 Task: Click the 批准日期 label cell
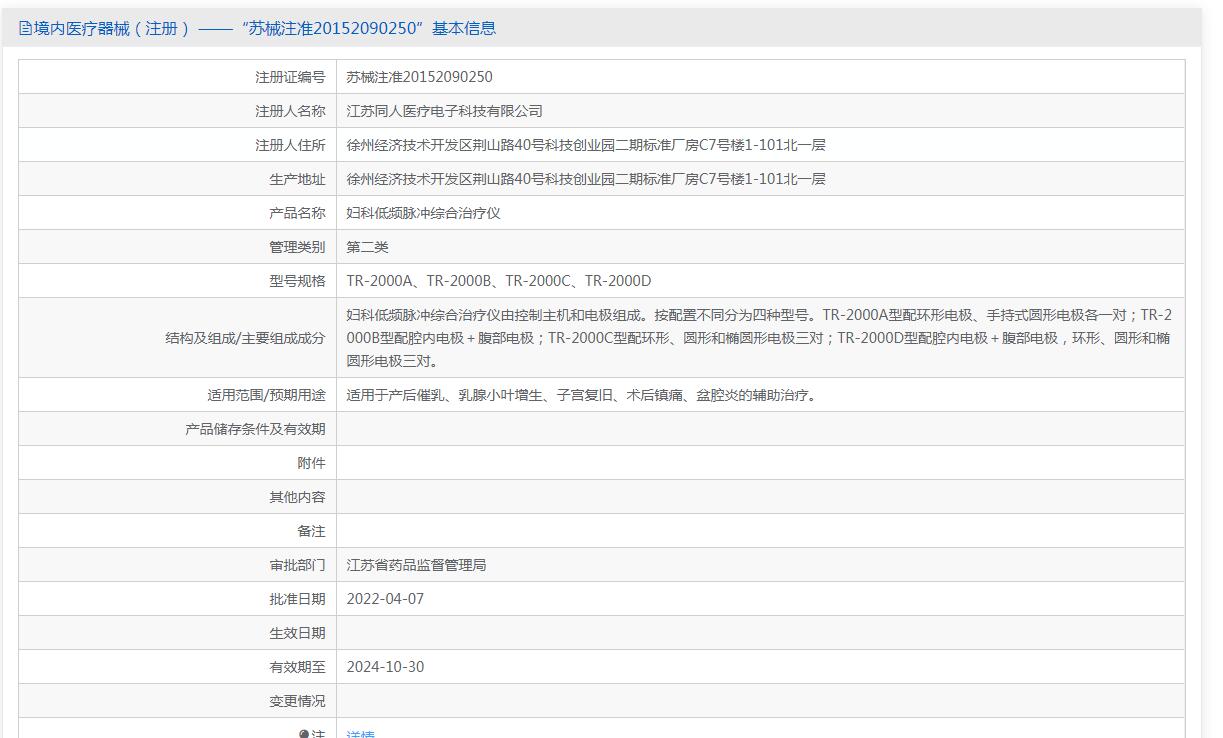coord(178,599)
